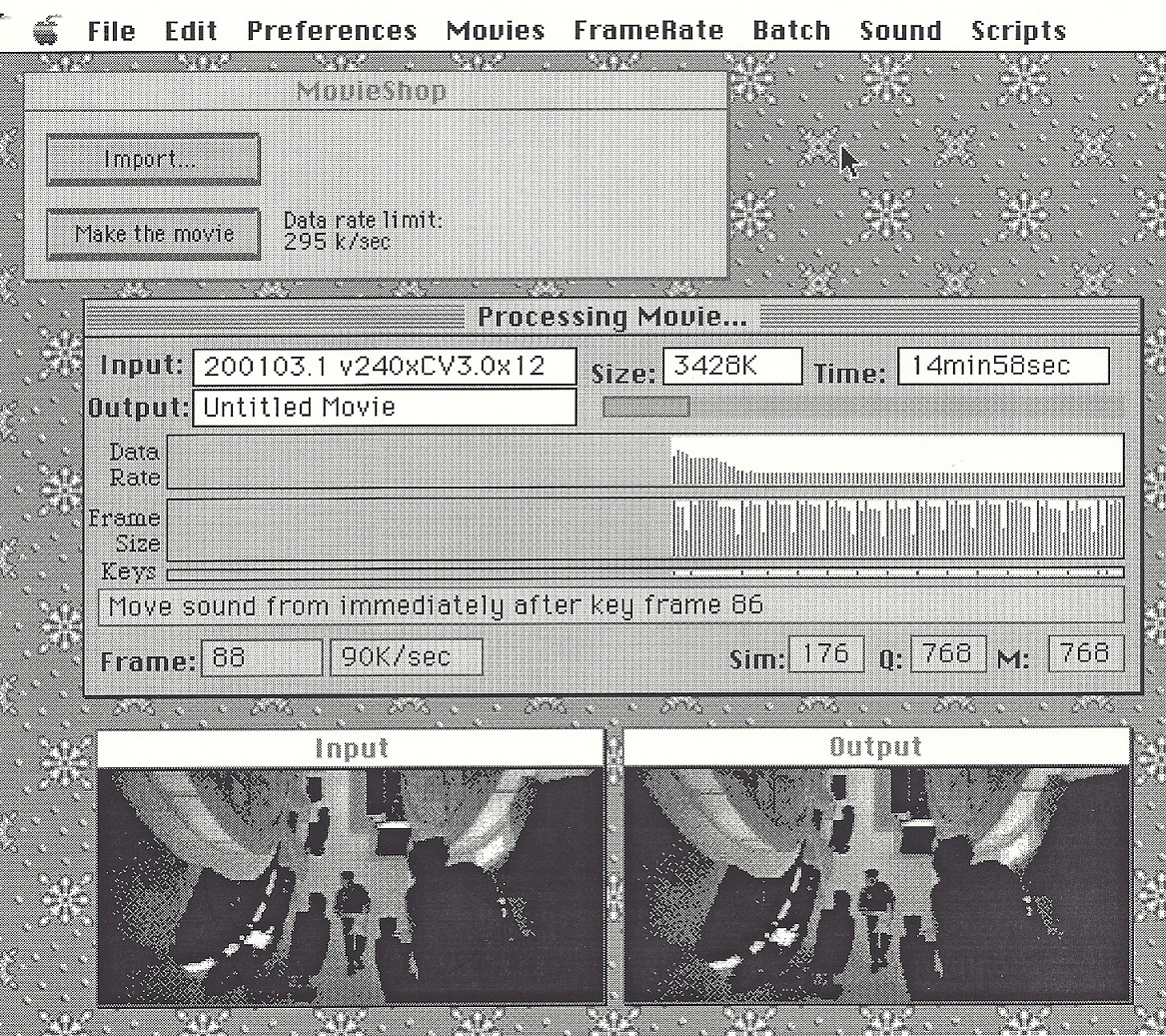Click the Keys timeline strip
The height and width of the screenshot is (1036, 1166).
pos(645,573)
